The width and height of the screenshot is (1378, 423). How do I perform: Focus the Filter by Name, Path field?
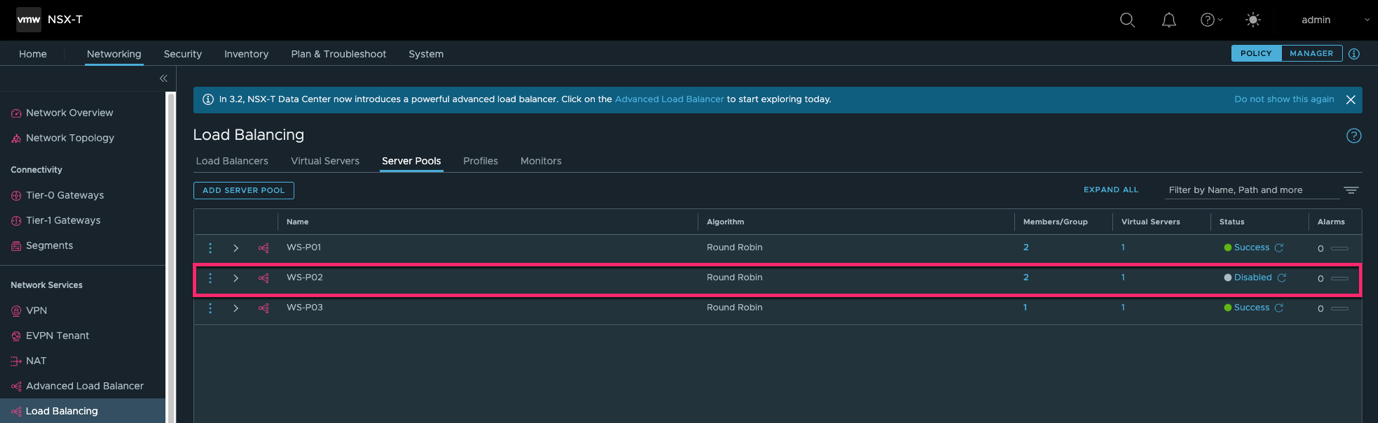click(x=1252, y=190)
